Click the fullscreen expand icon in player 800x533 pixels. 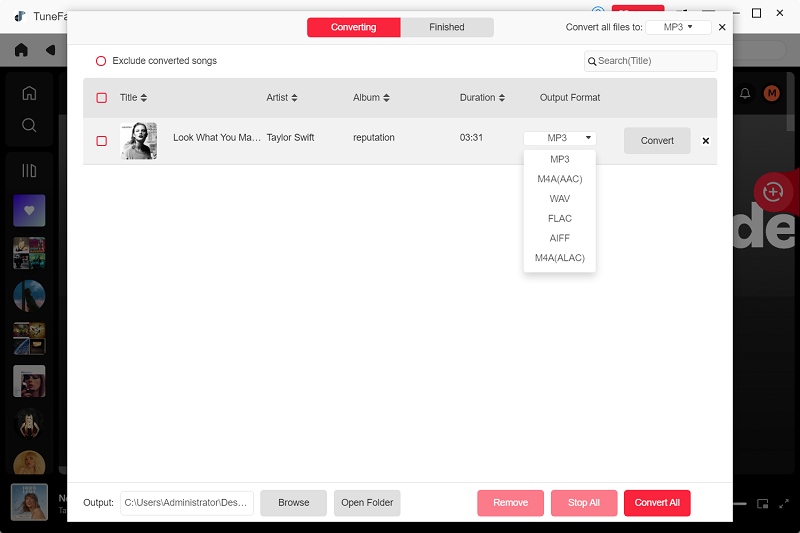tap(784, 504)
